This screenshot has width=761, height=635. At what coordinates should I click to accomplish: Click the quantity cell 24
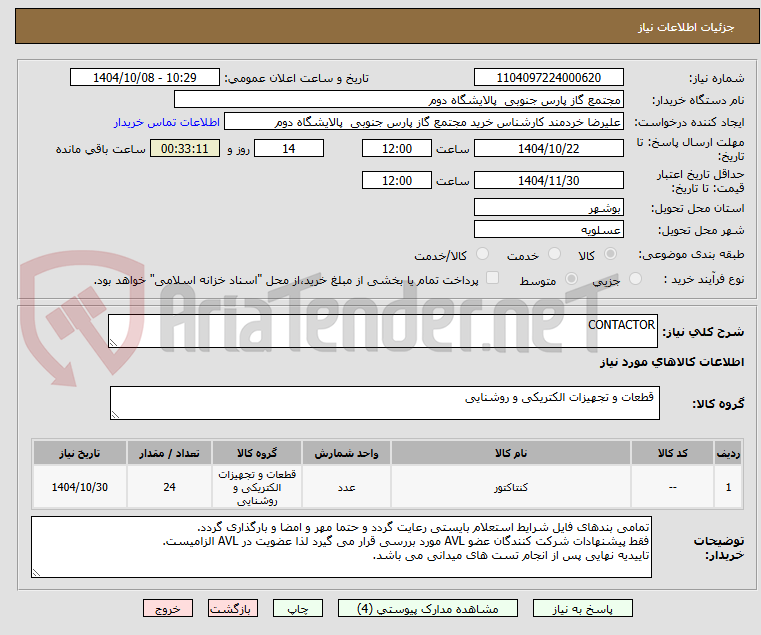[x=169, y=487]
